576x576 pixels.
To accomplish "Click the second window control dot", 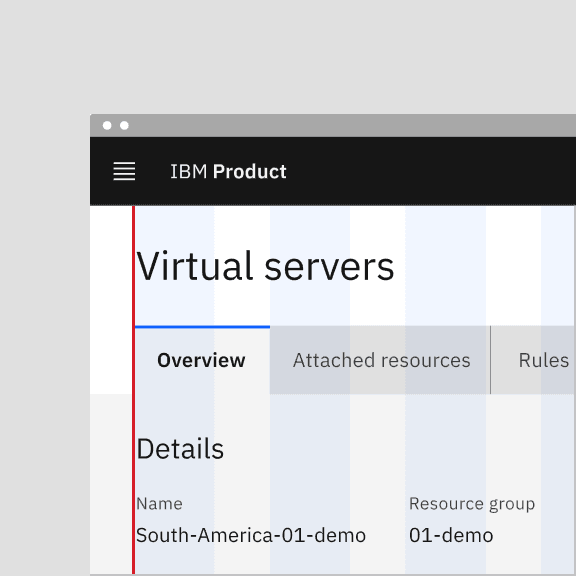I will (124, 126).
